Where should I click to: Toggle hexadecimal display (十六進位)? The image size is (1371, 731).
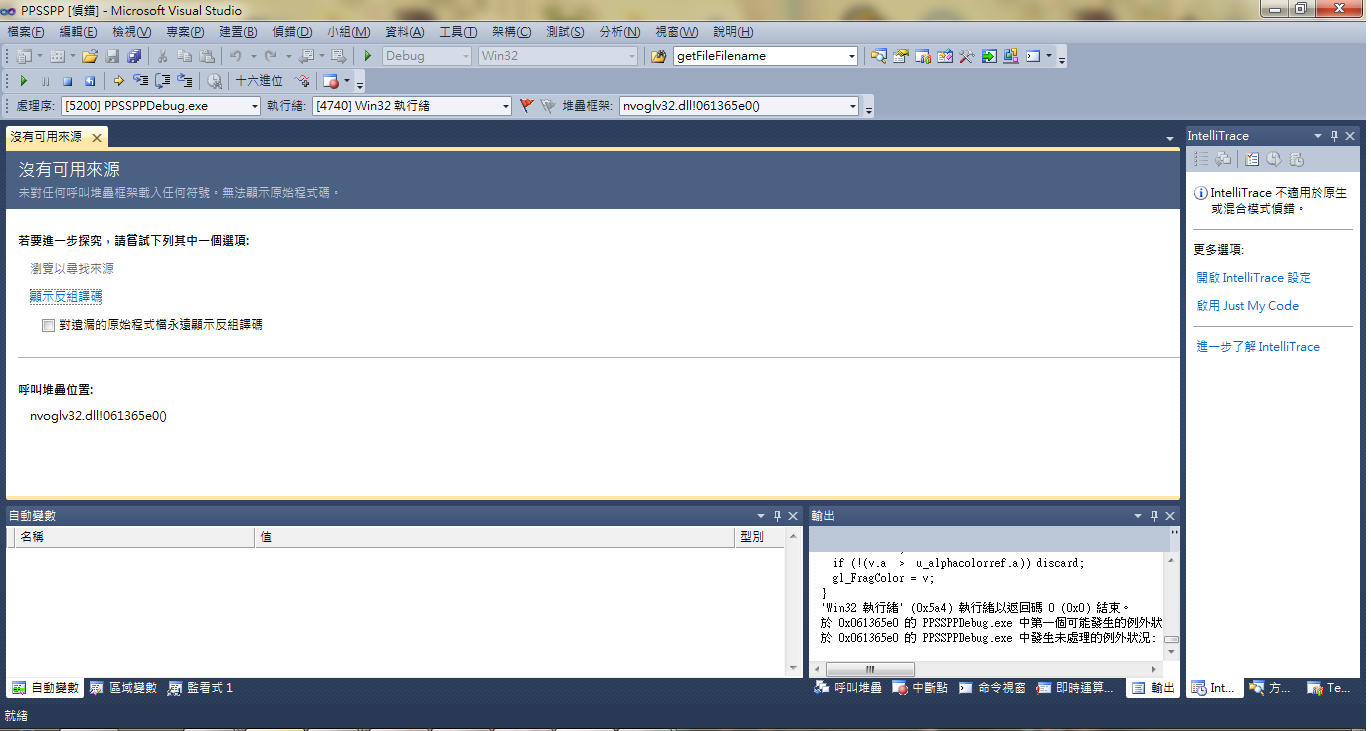259,81
